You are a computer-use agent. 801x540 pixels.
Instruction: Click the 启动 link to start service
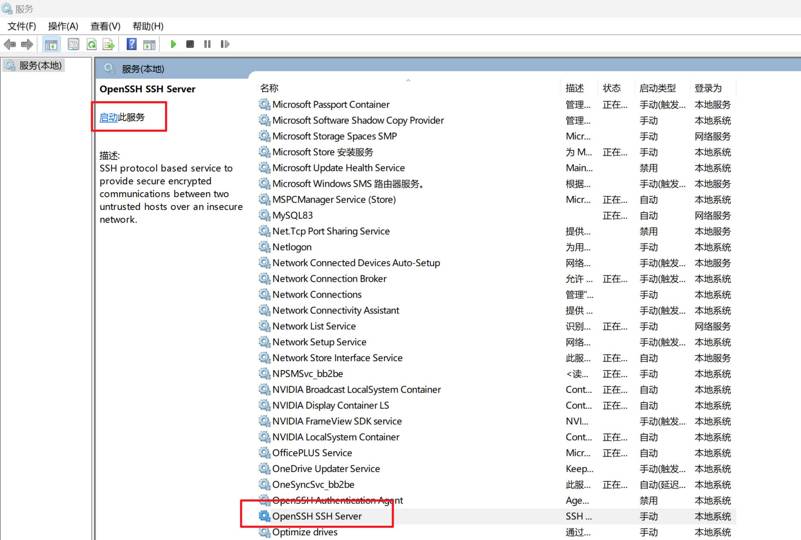(108, 117)
